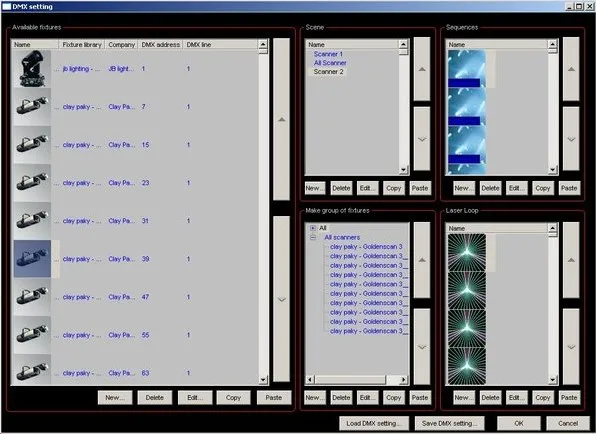Click the large up arrow button in Sequences panel
This screenshot has height=434, width=596.
(x=571, y=69)
